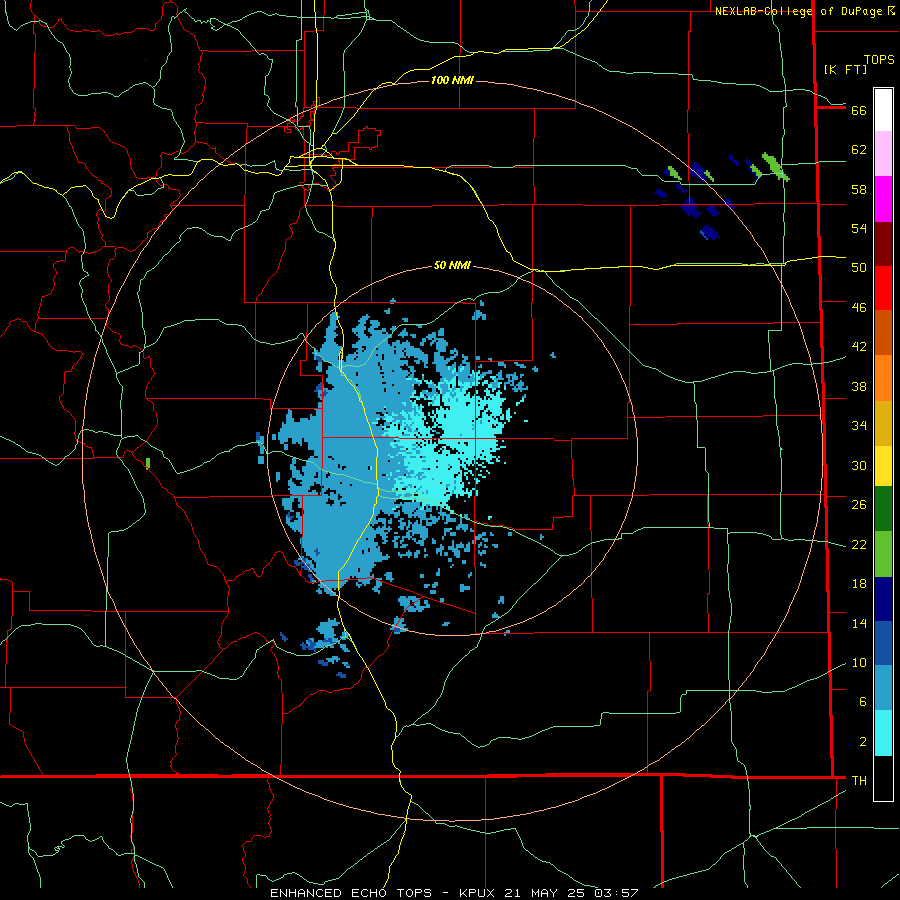Click the TH threshold label on legend
This screenshot has height=900, width=900.
click(859, 781)
